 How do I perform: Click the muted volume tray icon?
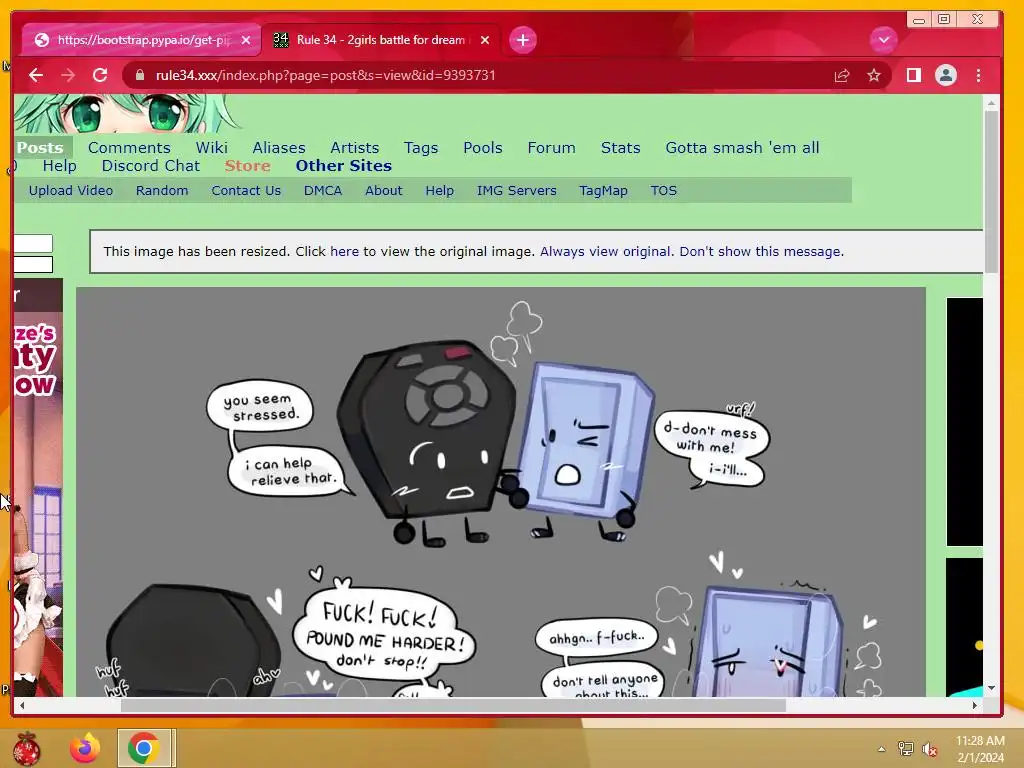[929, 749]
